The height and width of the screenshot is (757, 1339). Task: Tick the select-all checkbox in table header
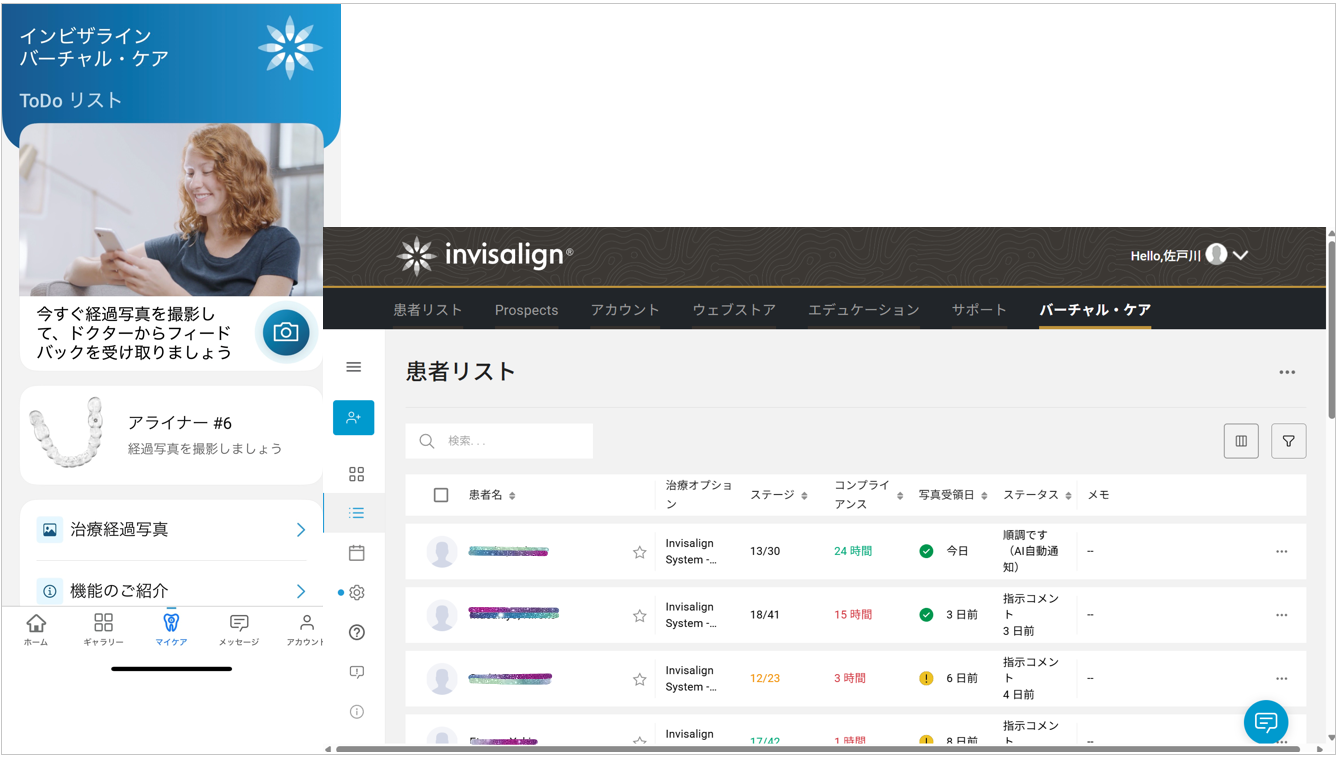441,495
